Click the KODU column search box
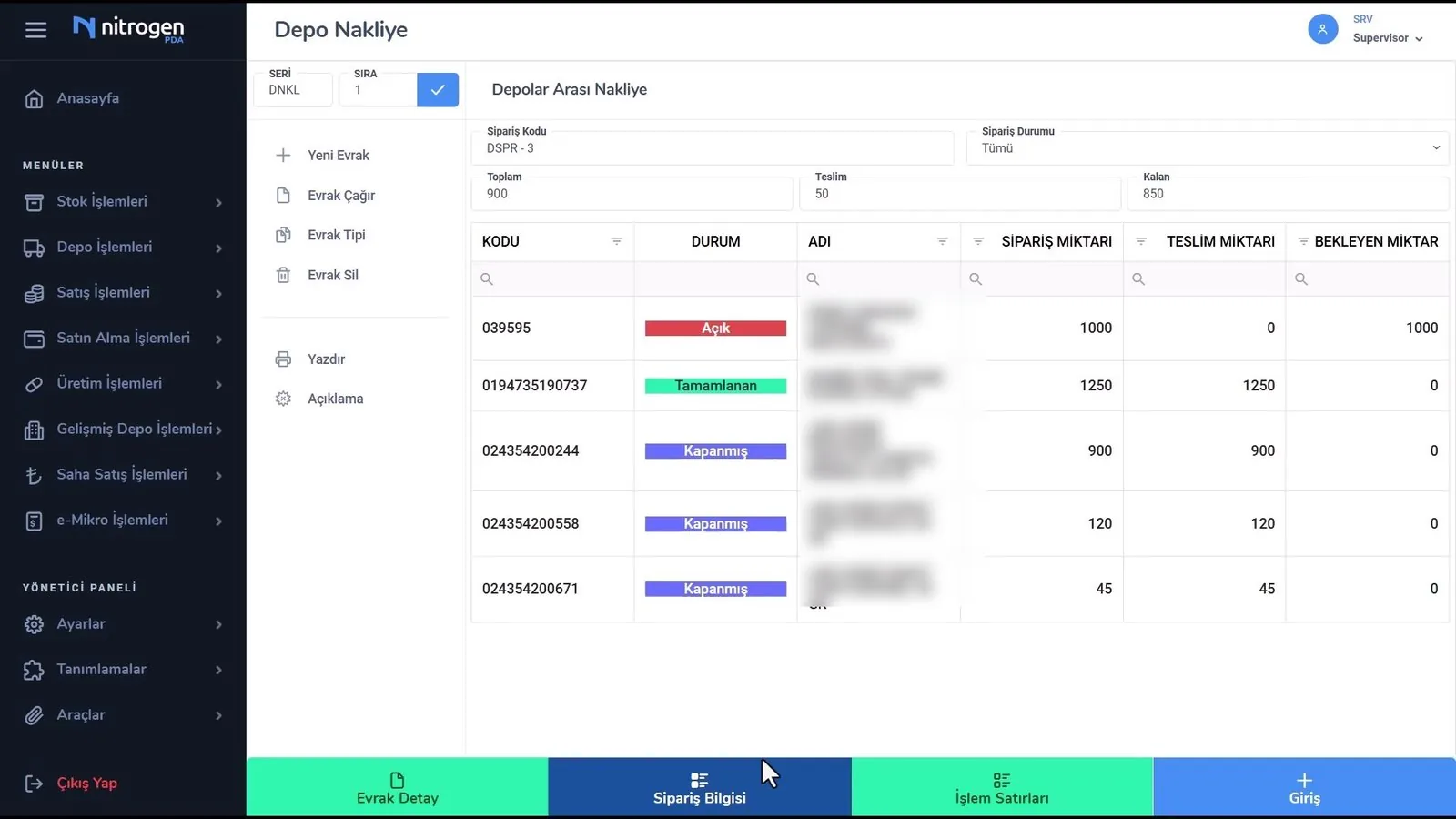Viewport: 1456px width, 819px height. tap(552, 279)
